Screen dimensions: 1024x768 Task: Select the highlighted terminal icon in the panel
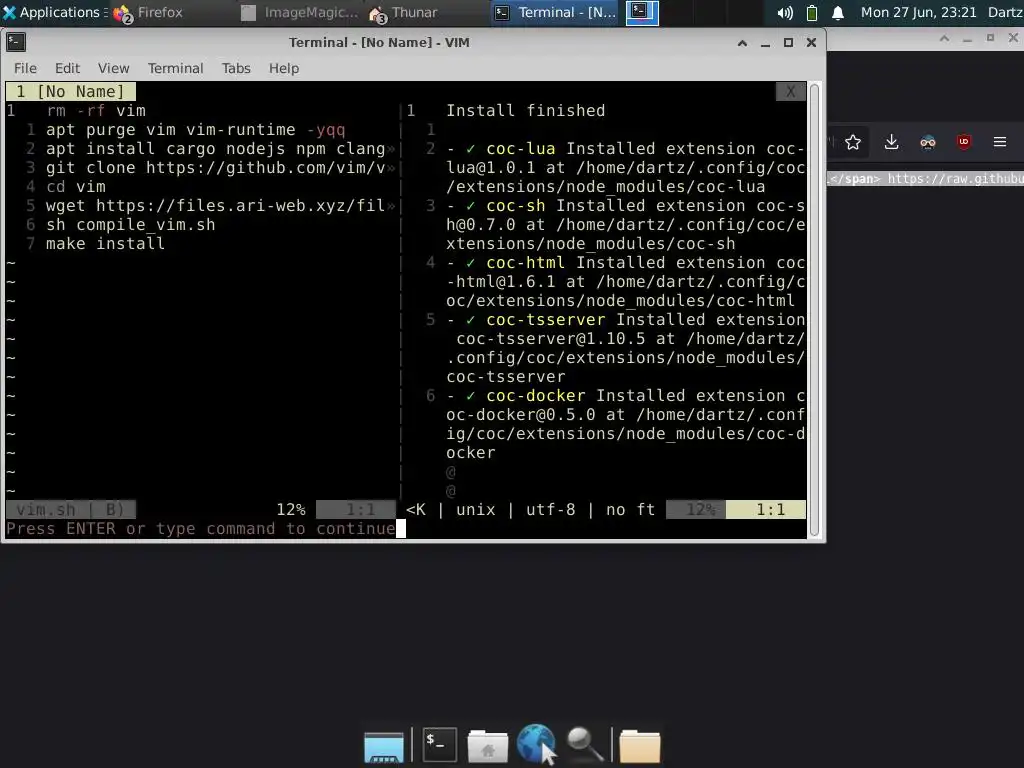click(x=642, y=12)
